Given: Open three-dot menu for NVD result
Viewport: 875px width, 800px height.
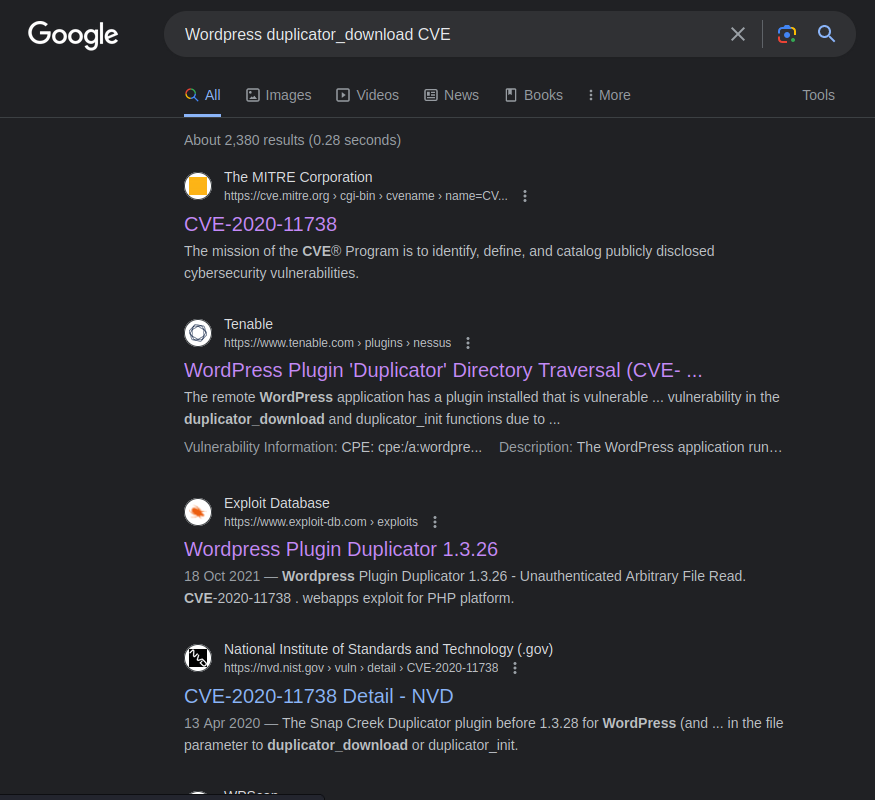Looking at the screenshot, I should pos(515,668).
